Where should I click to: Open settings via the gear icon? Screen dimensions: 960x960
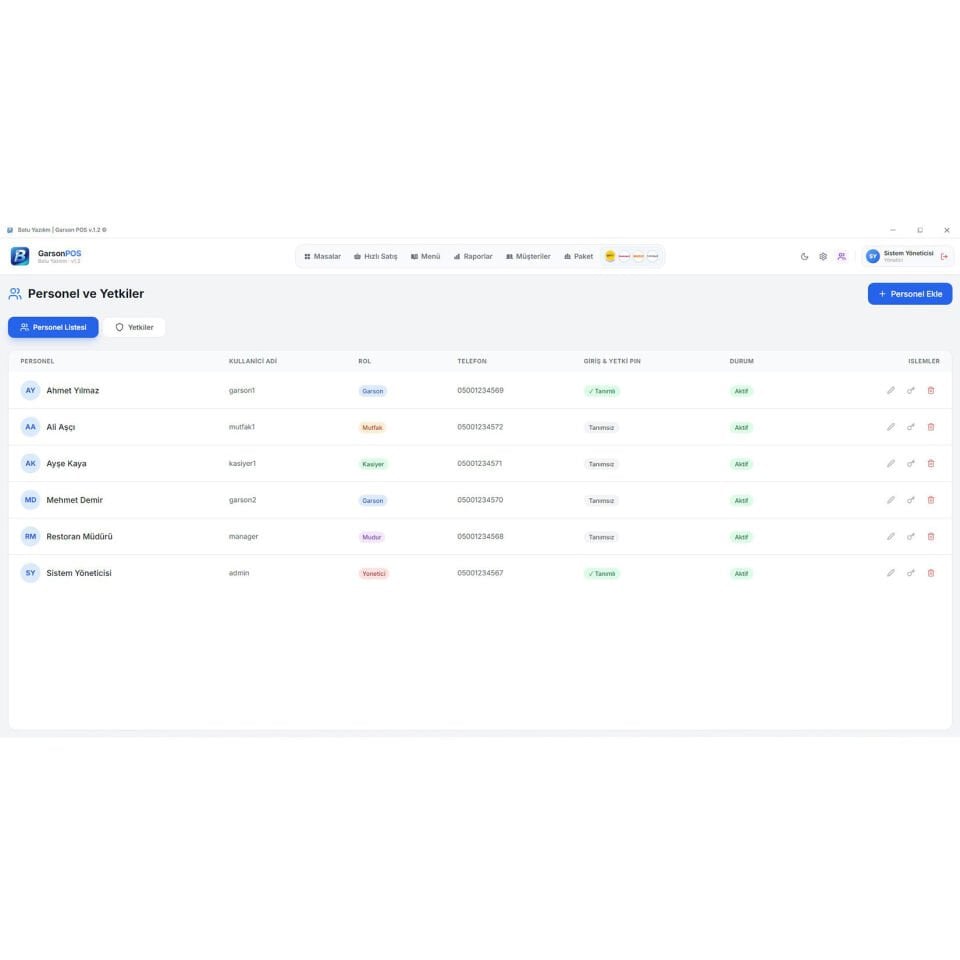point(823,257)
